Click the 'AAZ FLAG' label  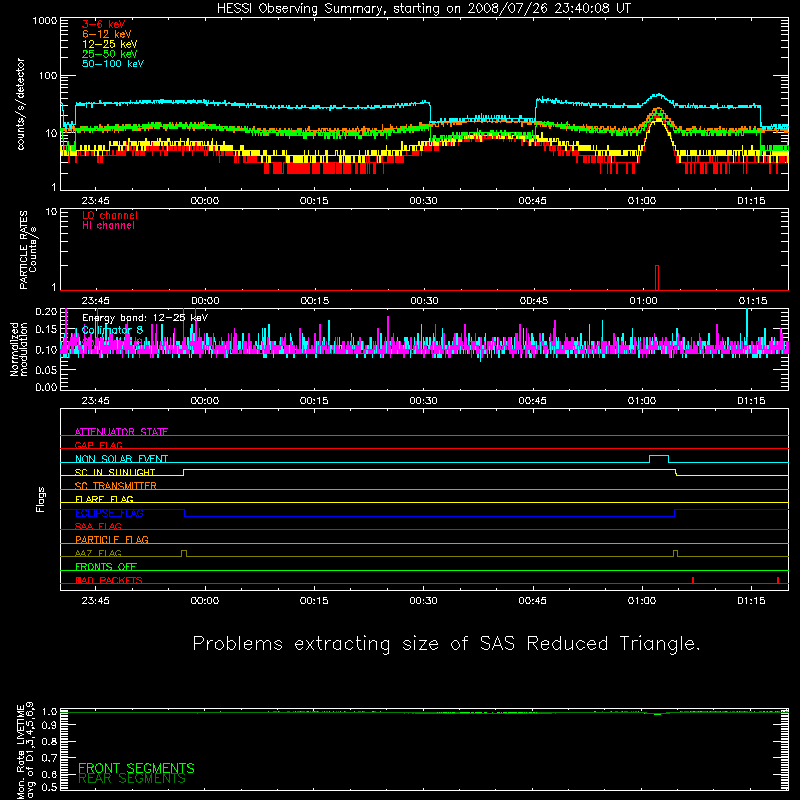point(98,553)
